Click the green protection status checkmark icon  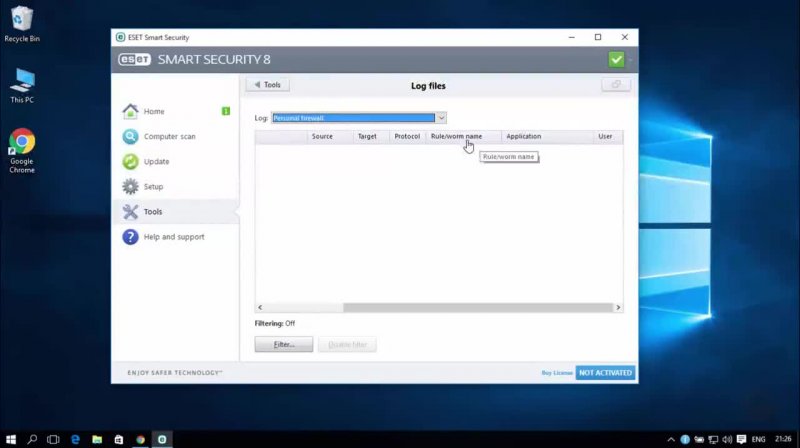[616, 59]
